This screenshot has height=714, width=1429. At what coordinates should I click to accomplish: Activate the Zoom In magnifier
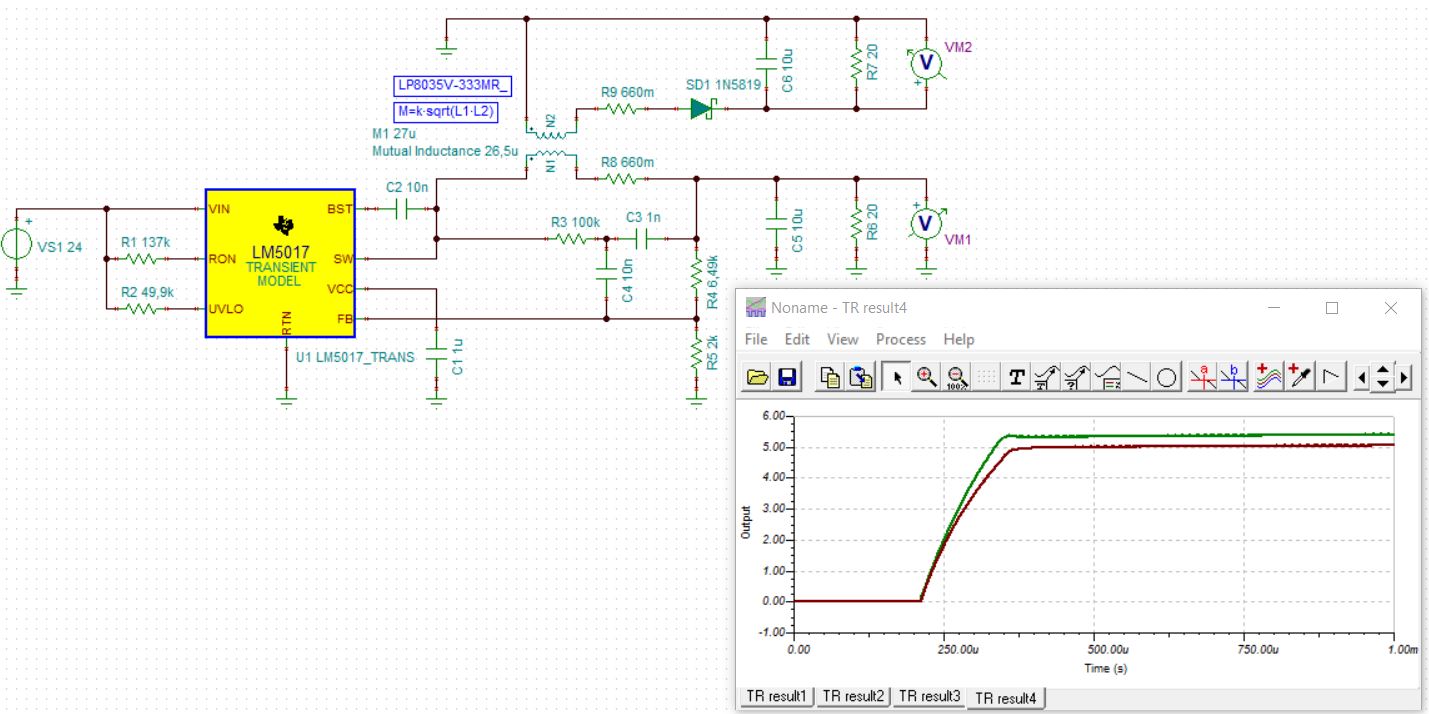click(x=927, y=377)
